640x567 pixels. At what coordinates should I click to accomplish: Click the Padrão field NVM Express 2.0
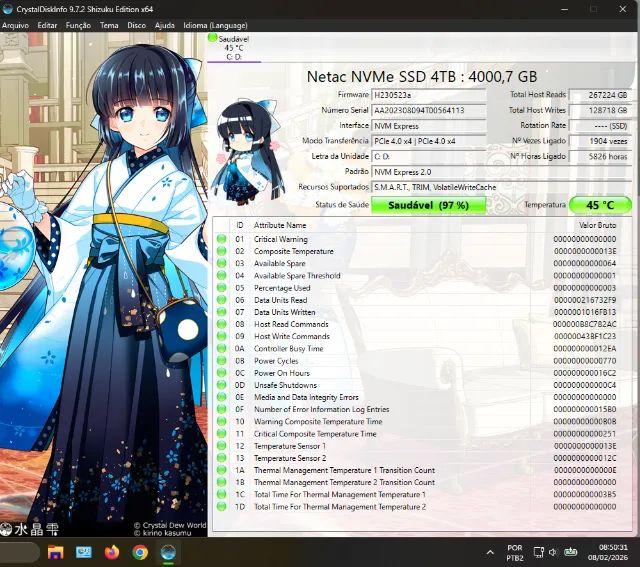(501, 172)
